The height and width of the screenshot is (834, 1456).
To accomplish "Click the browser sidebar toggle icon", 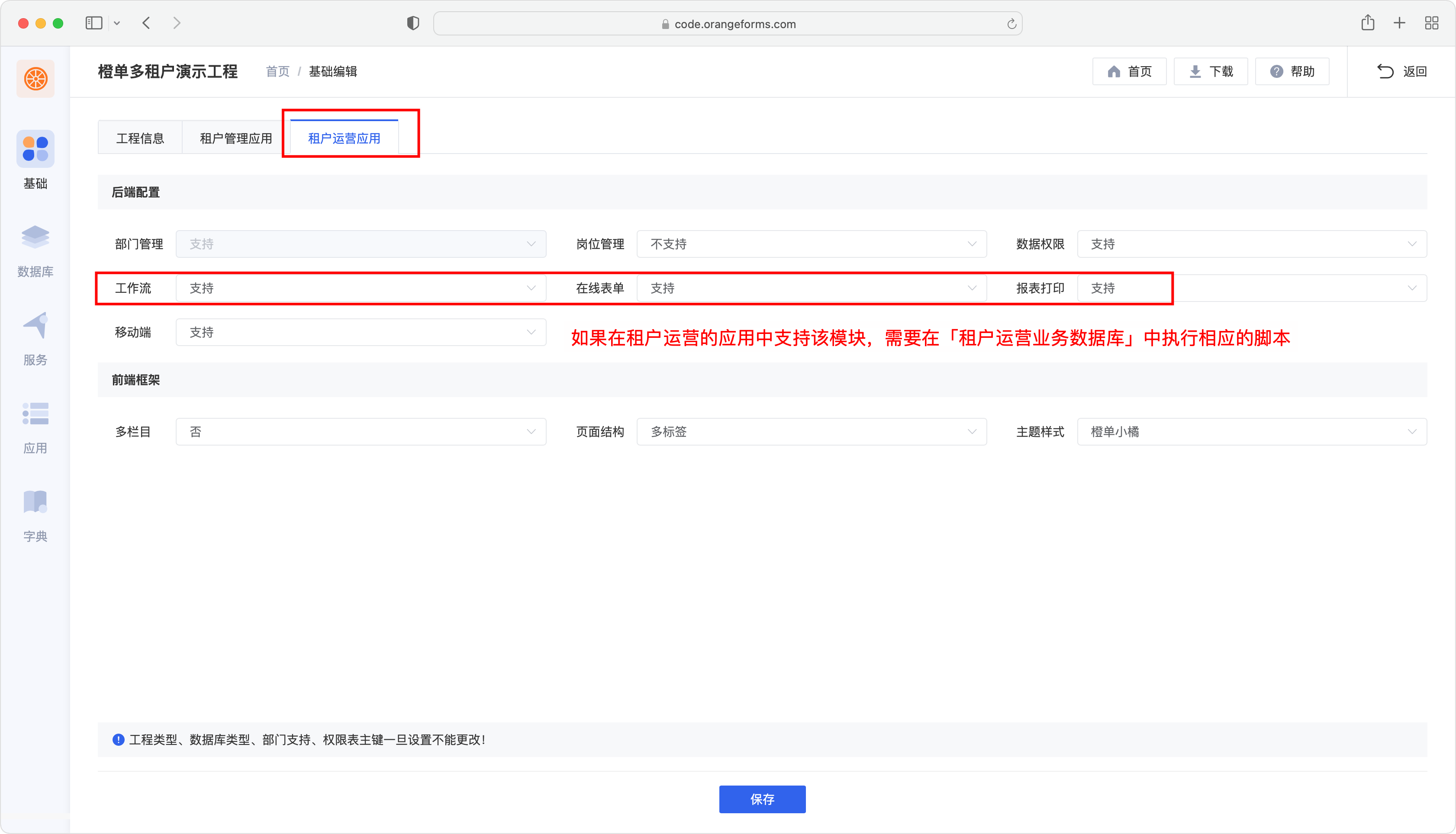I will click(x=93, y=23).
